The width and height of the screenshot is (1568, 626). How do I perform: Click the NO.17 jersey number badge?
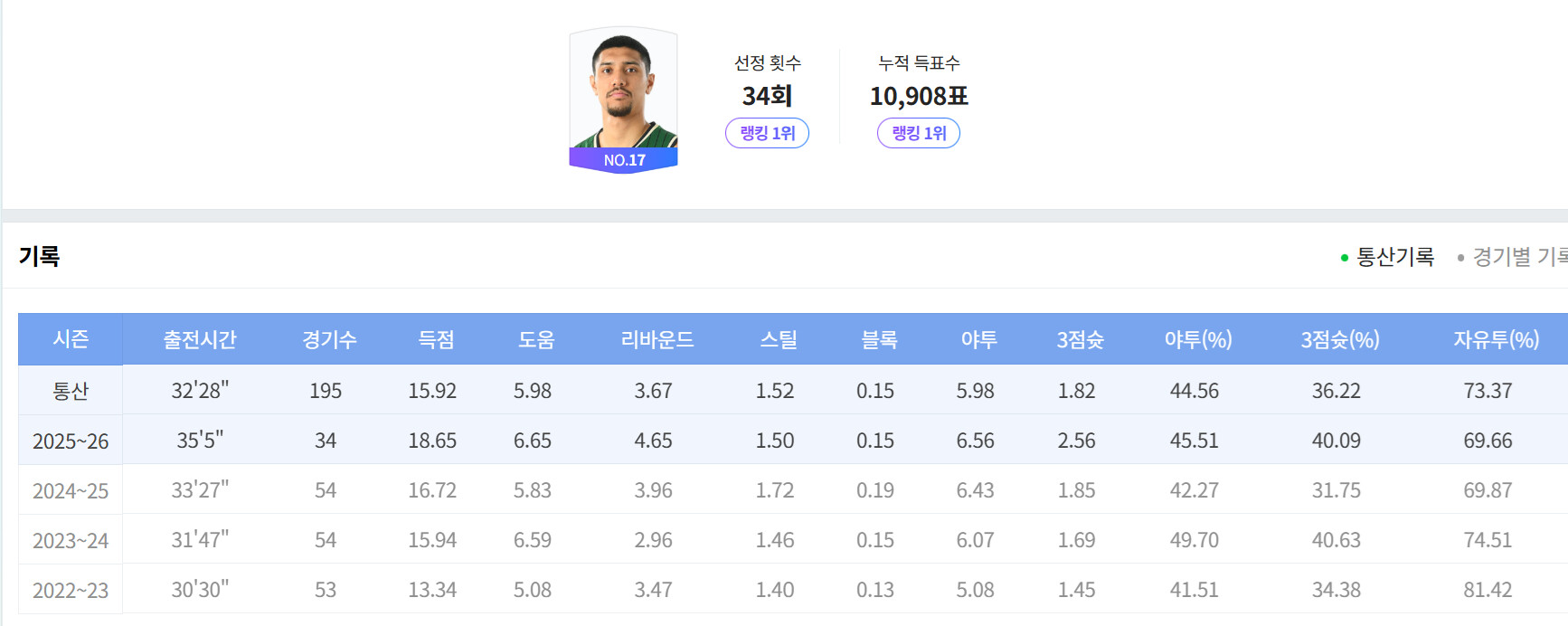(624, 160)
